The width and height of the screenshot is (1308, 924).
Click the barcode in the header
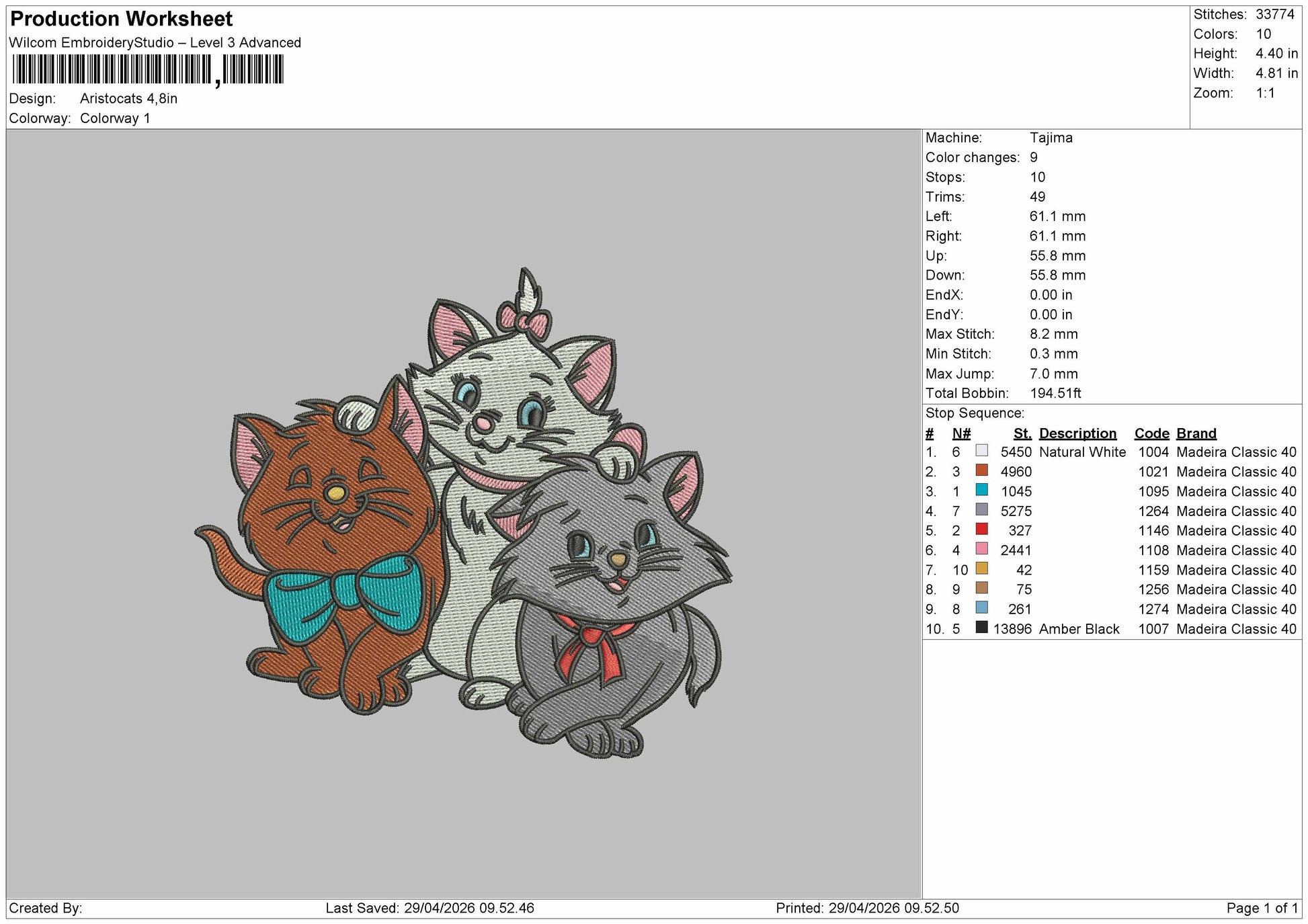pos(148,70)
